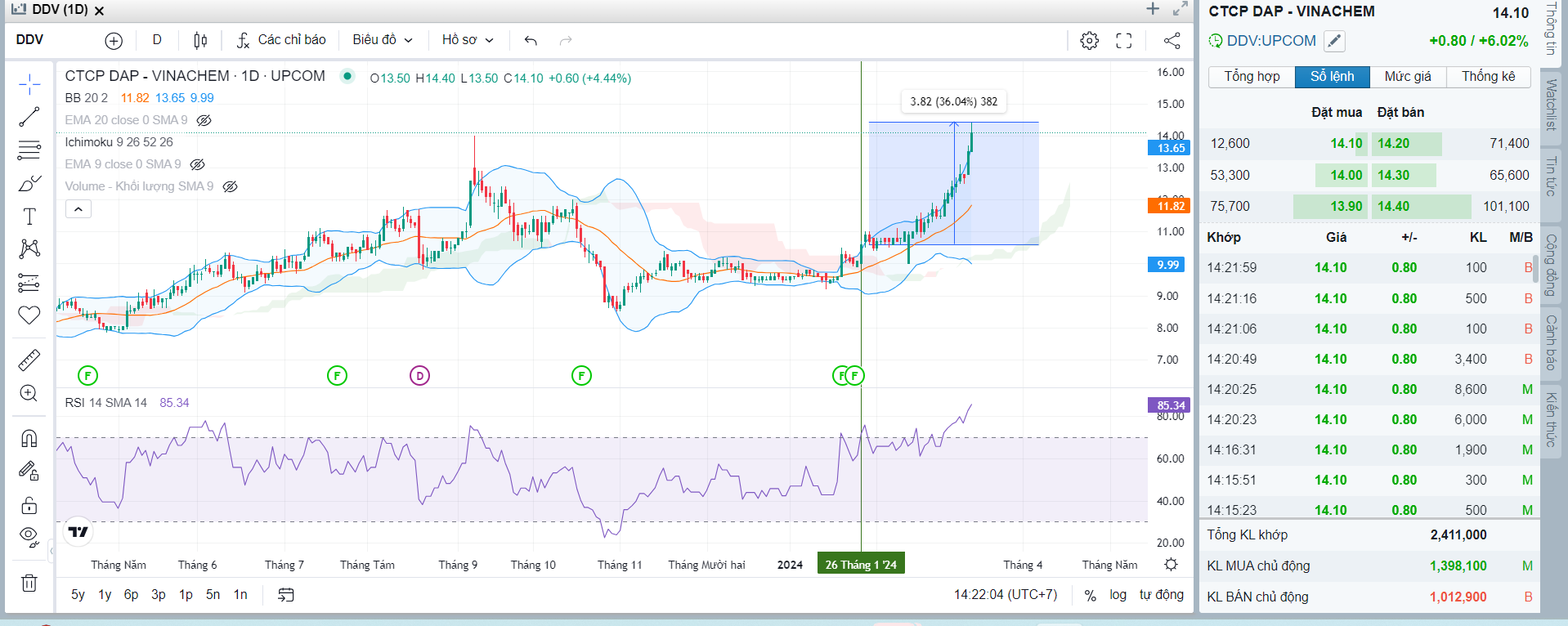Viewport: 1568px width, 626px height.
Task: Edit DDV:UPCOM symbol with pencil icon
Action: tap(1334, 40)
